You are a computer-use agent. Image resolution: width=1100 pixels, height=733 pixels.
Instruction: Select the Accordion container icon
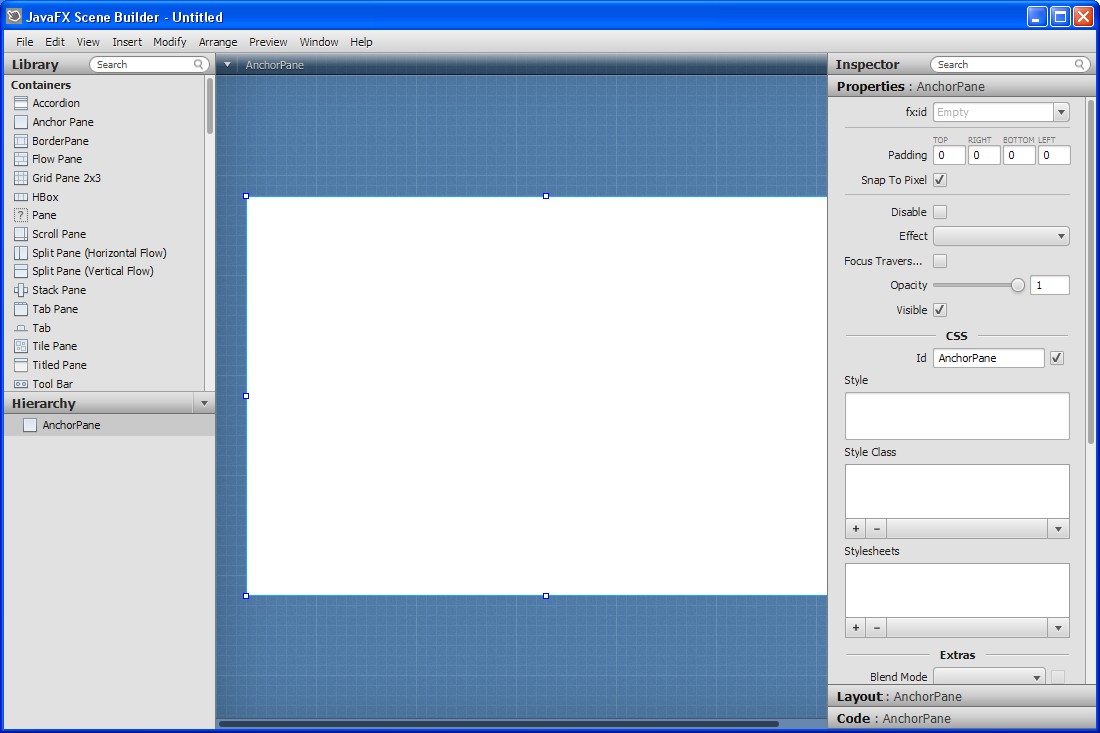tap(21, 103)
